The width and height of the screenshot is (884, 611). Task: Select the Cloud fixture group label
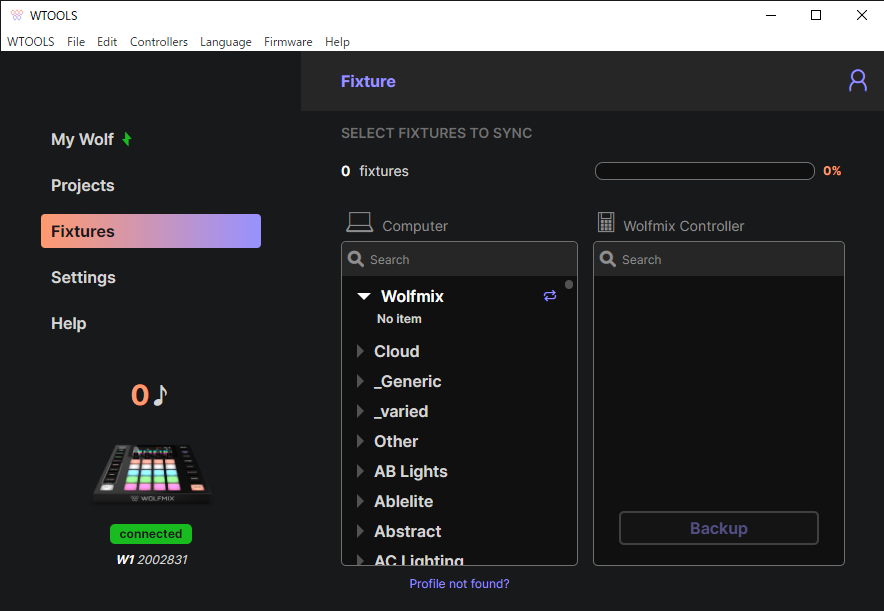(x=397, y=351)
